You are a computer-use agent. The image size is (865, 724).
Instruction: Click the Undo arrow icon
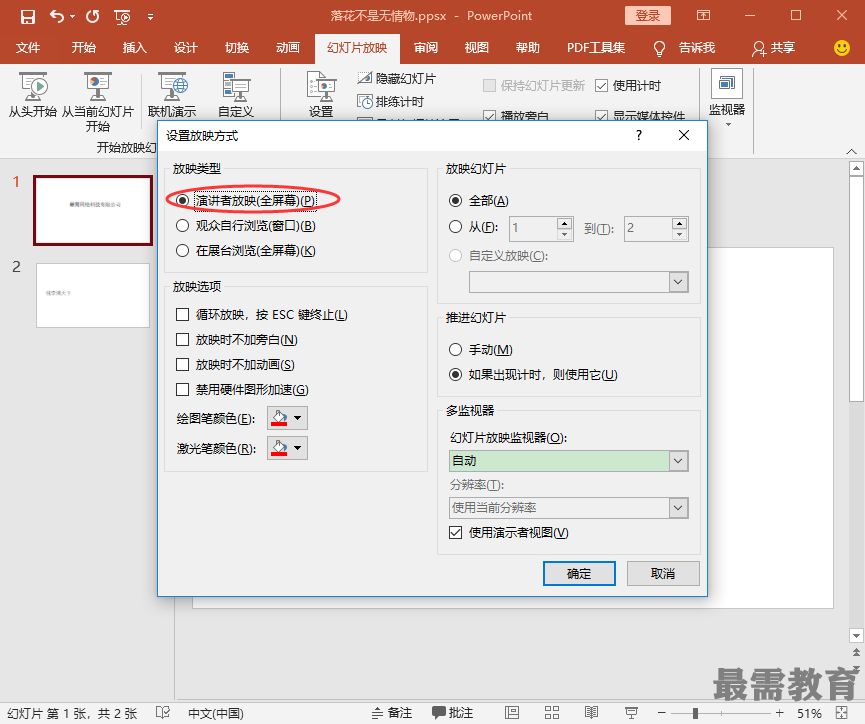(57, 16)
